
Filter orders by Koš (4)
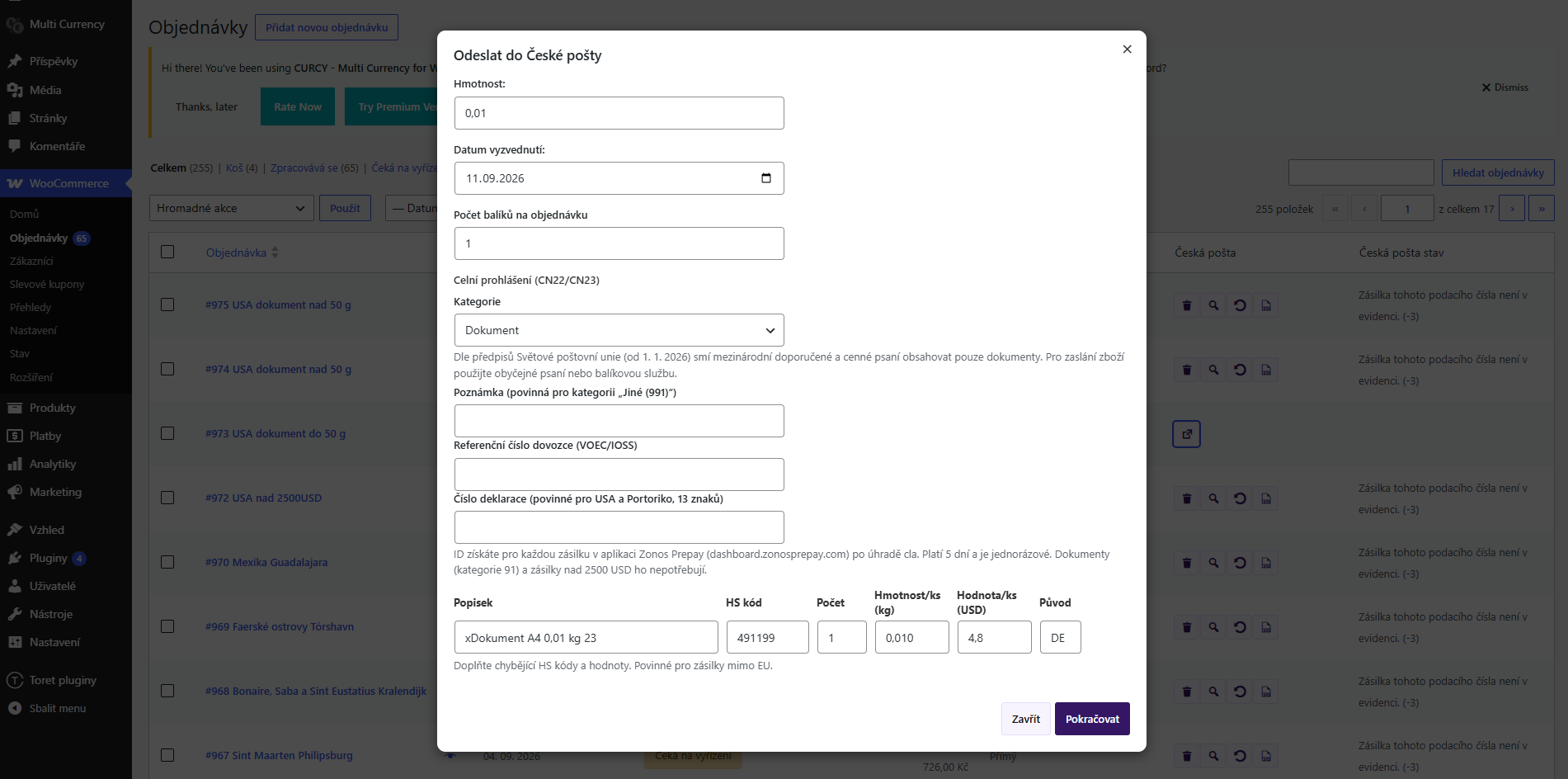[x=242, y=168]
